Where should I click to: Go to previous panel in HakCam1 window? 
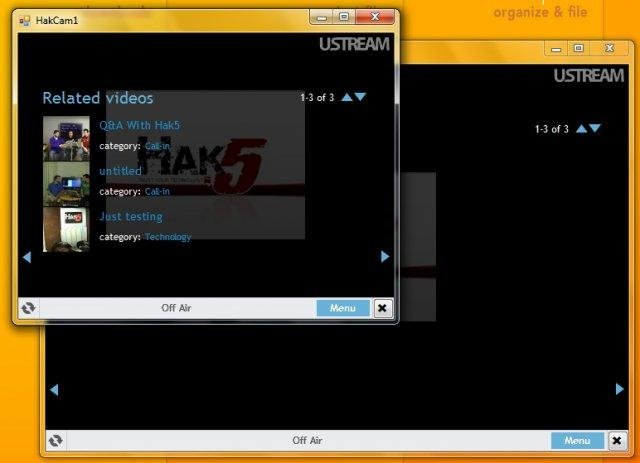click(27, 257)
